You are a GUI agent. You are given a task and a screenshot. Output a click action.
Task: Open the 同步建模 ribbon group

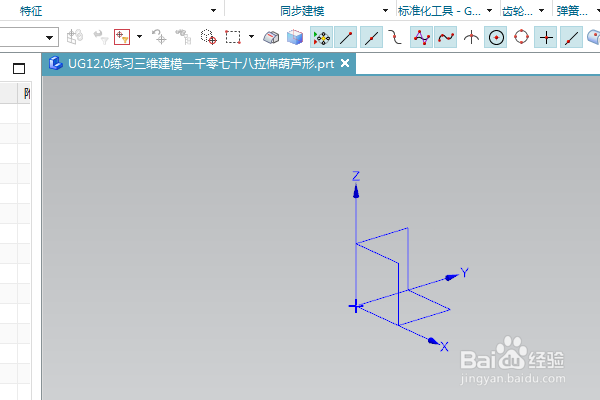[302, 11]
